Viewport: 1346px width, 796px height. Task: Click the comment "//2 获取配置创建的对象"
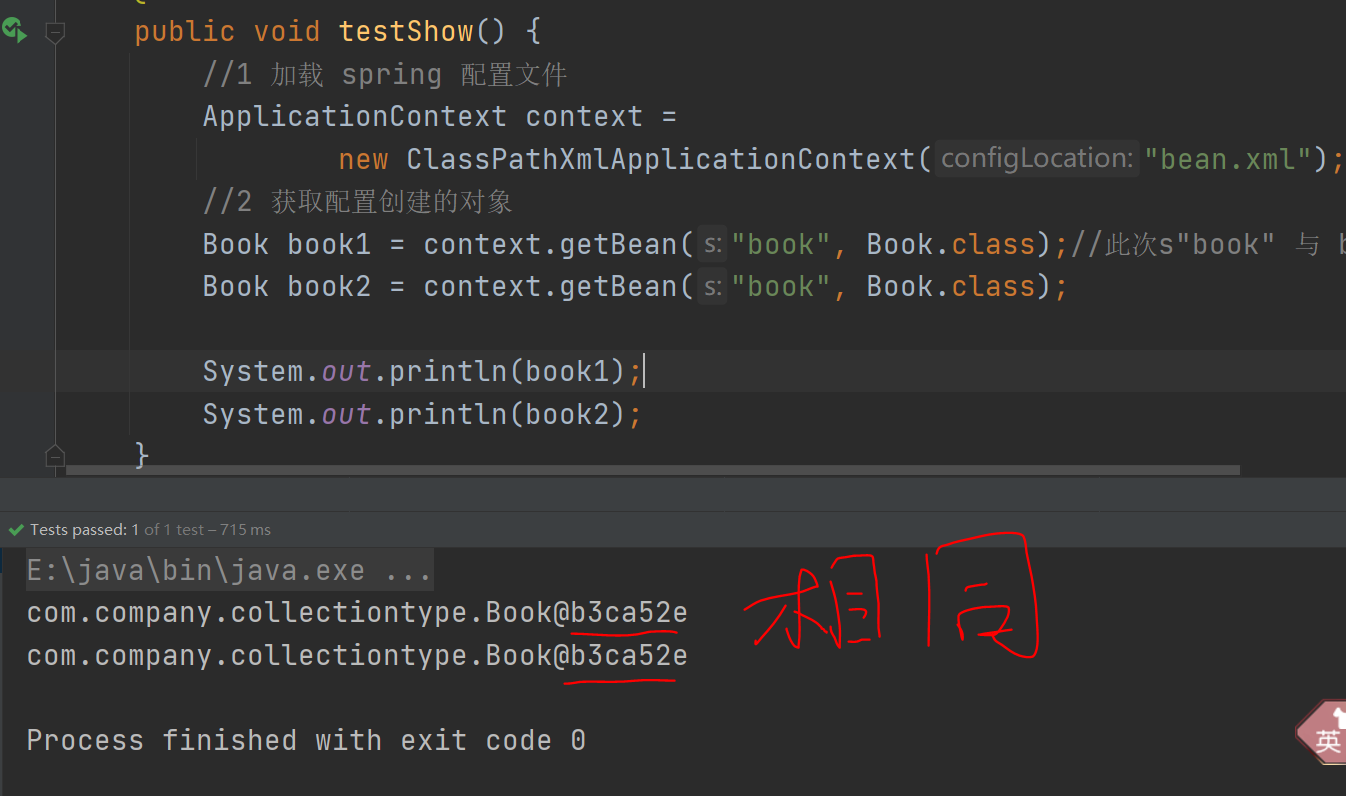click(x=358, y=202)
